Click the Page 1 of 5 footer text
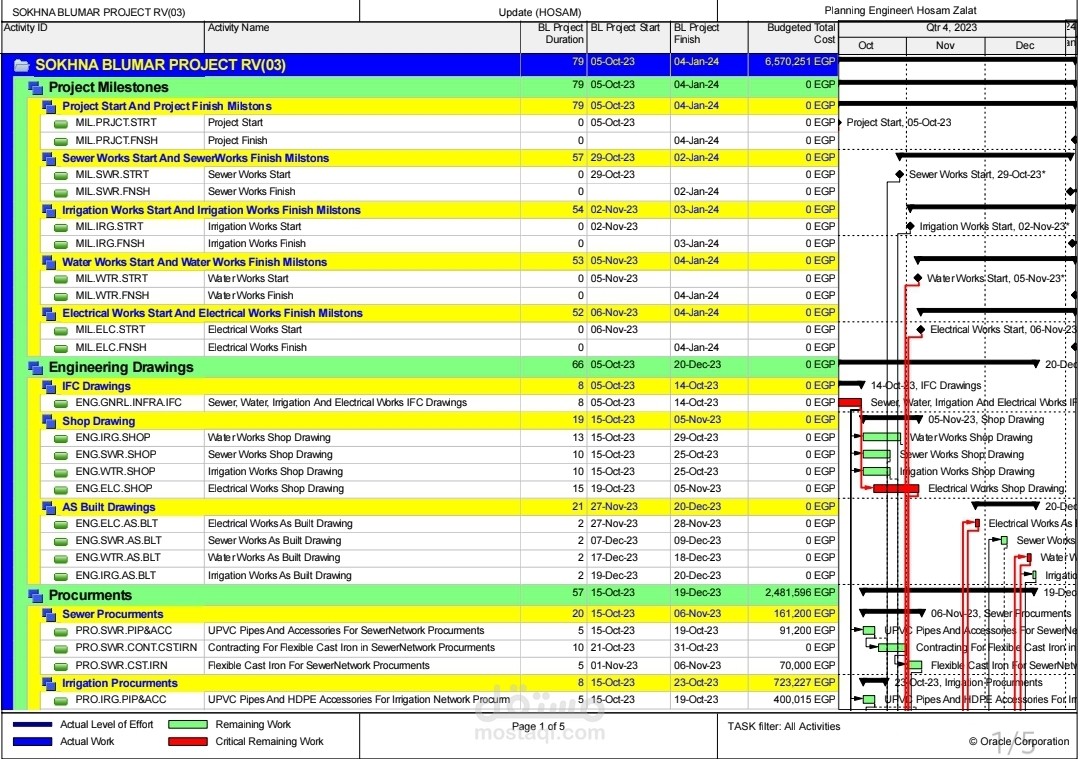1080x759 pixels. [538, 726]
